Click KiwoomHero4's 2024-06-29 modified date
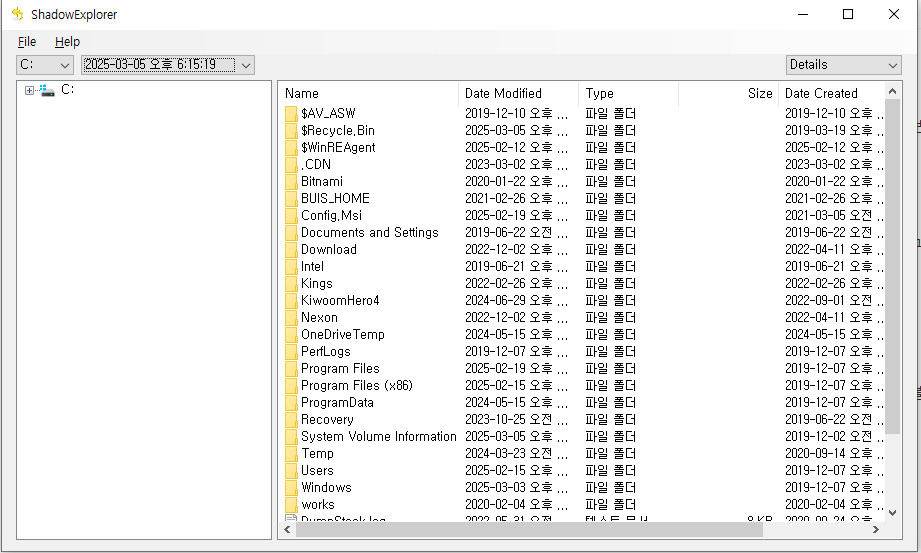Viewport: 921px width, 553px height. point(516,301)
